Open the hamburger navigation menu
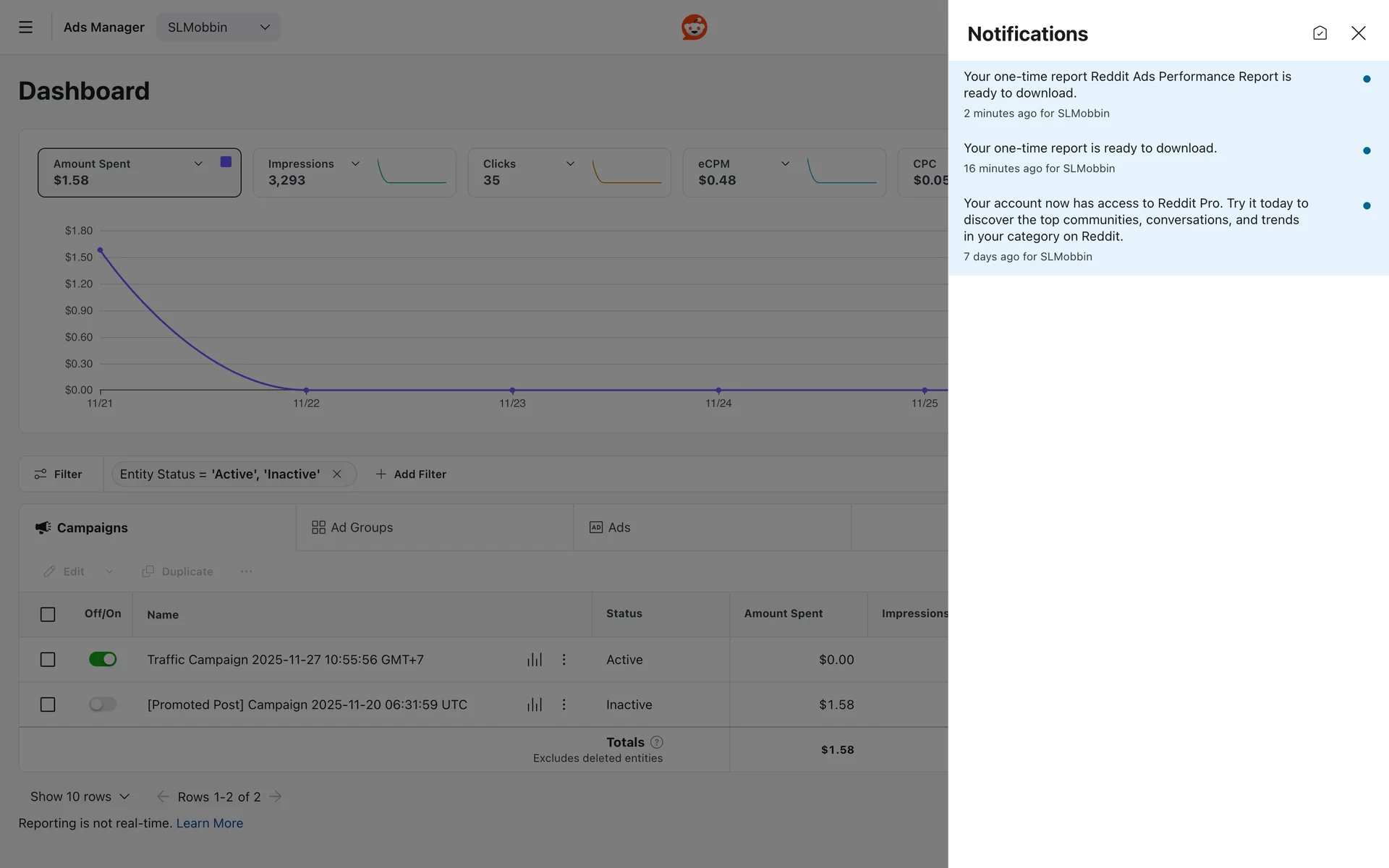The height and width of the screenshot is (868, 1389). coord(25,27)
